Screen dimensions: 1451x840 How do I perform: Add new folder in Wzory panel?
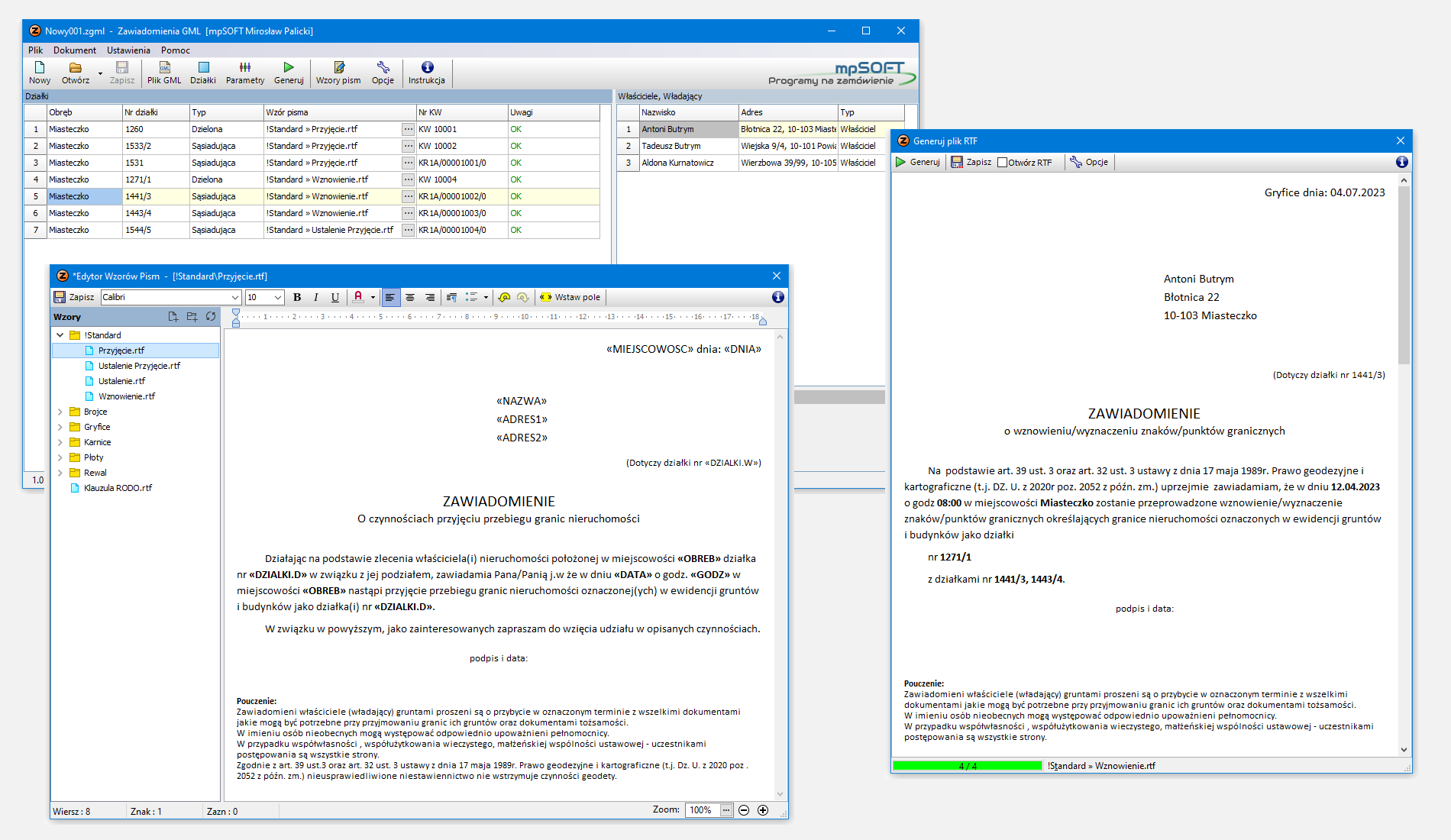[192, 316]
